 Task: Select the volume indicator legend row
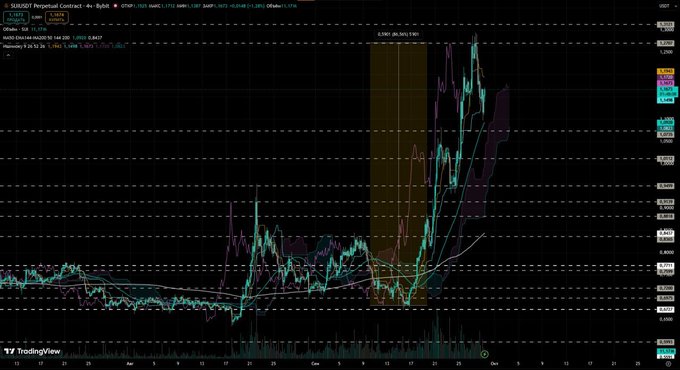[25, 29]
